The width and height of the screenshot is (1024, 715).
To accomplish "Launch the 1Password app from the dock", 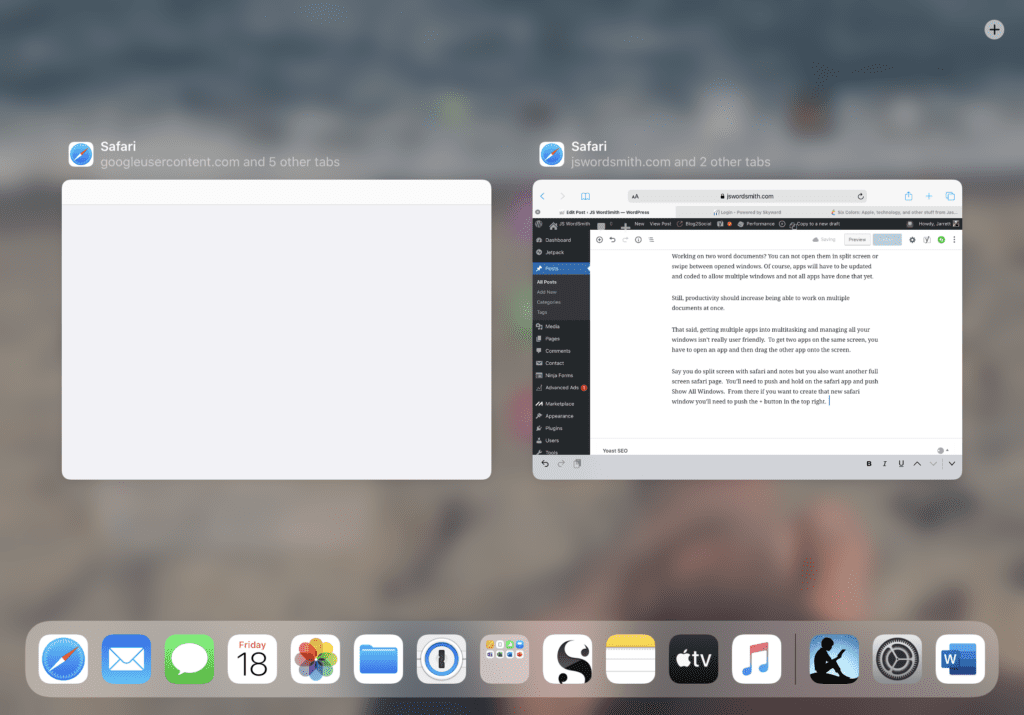I will click(441, 658).
